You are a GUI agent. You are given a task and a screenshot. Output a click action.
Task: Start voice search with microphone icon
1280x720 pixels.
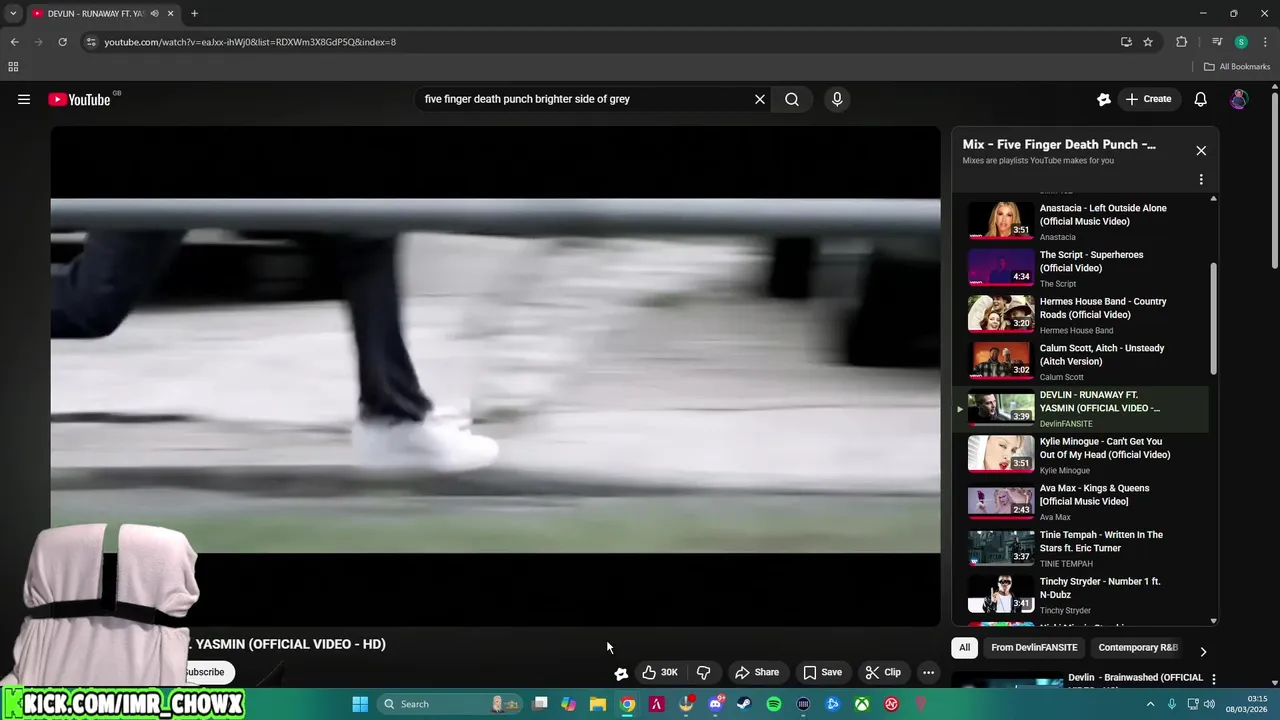coord(837,99)
